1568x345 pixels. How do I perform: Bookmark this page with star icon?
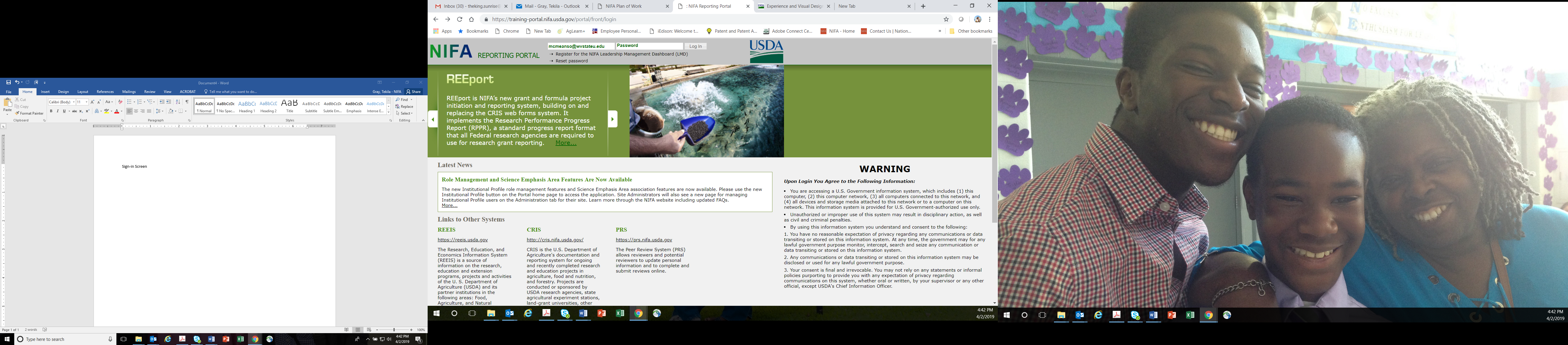point(946,20)
